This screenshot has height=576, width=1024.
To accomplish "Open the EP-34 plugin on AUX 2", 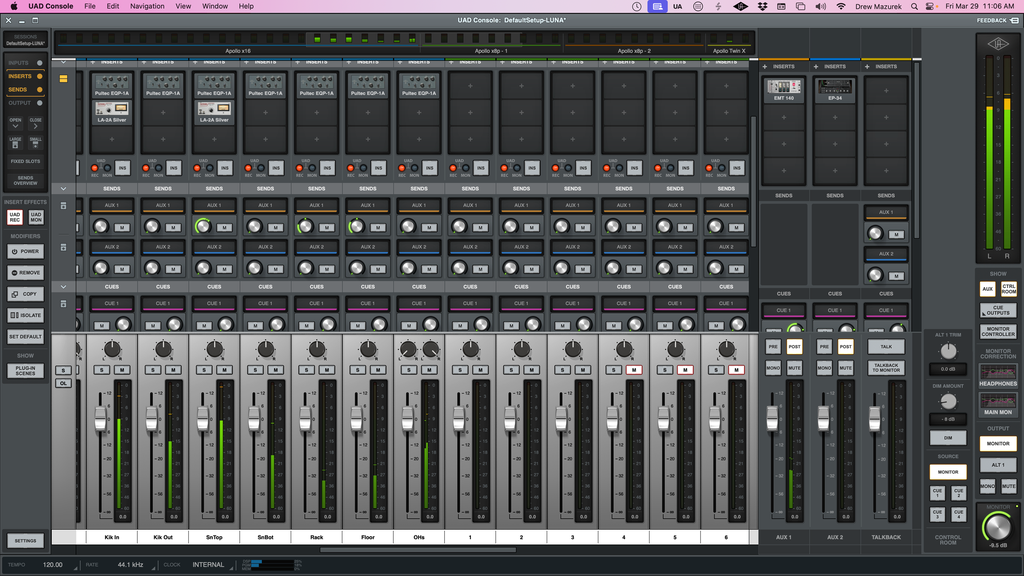I will [835, 90].
